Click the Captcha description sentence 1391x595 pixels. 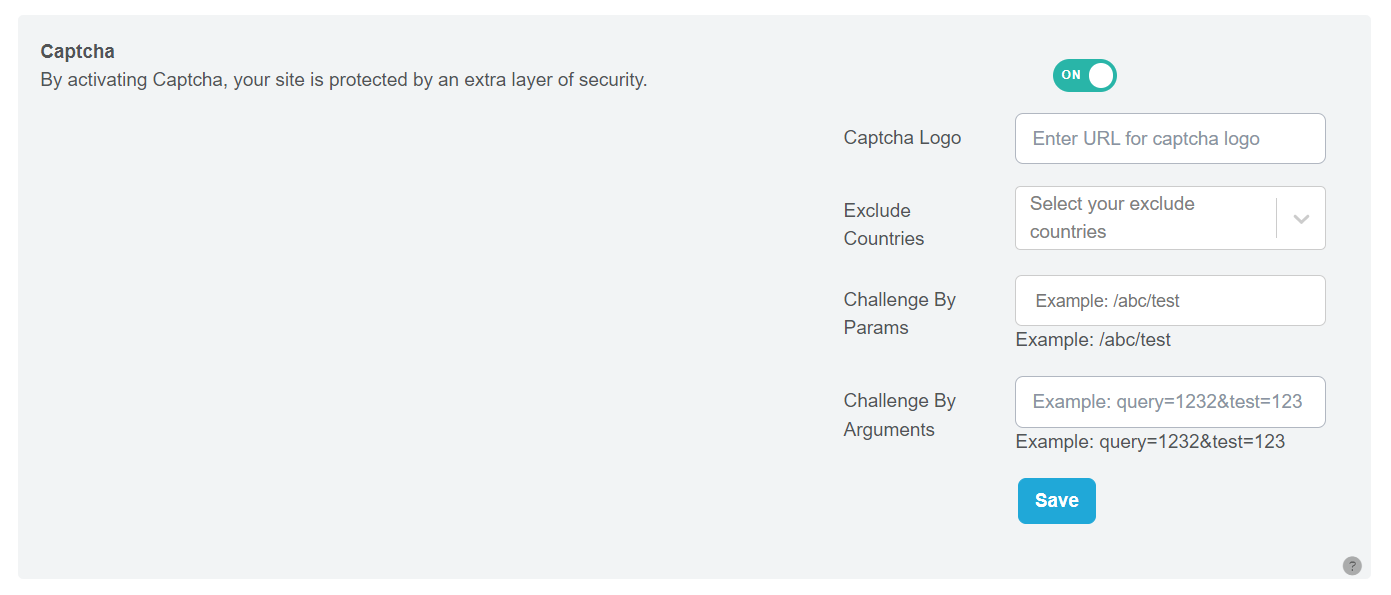pos(343,79)
